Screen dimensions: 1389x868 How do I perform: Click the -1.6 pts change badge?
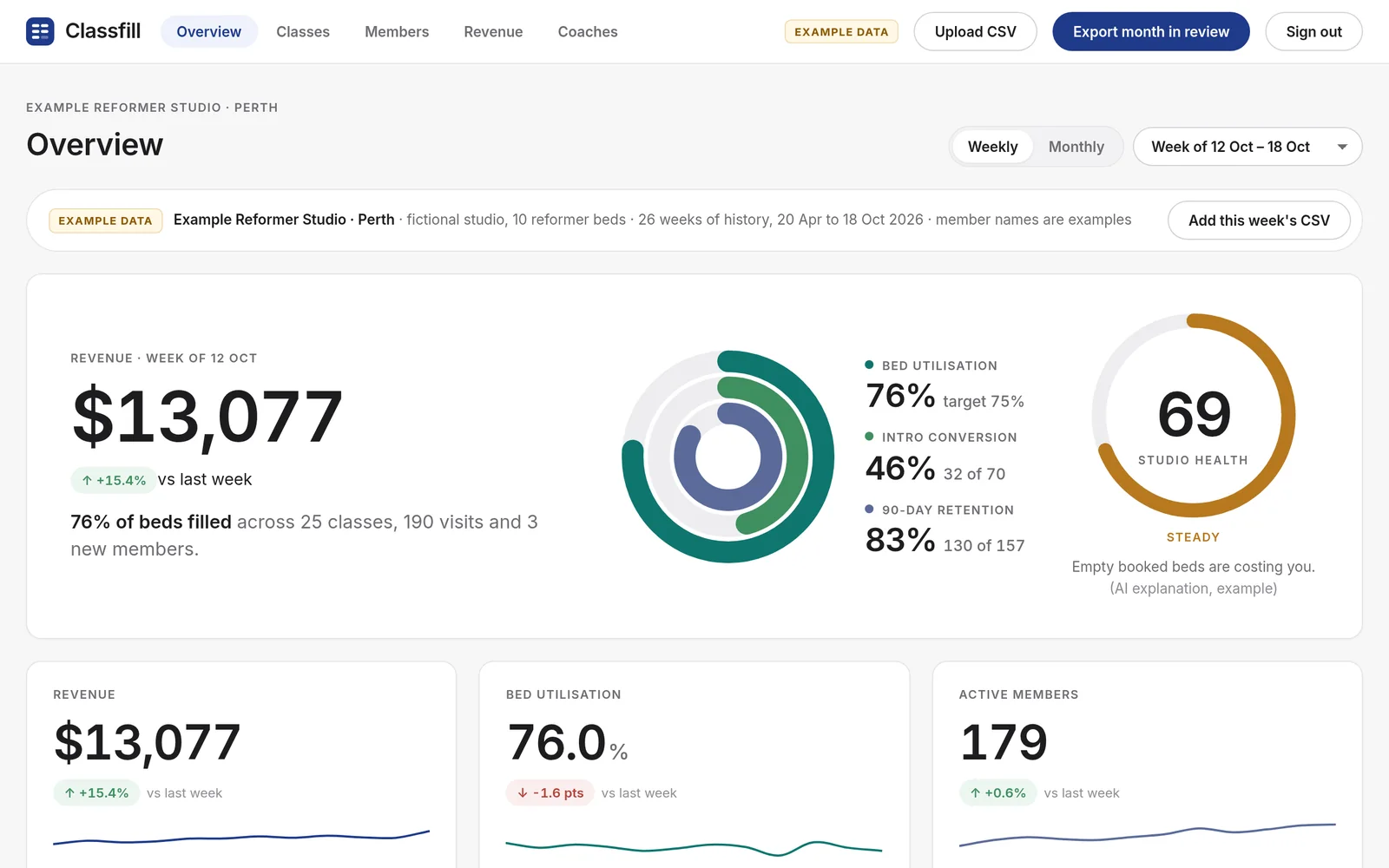coord(550,792)
